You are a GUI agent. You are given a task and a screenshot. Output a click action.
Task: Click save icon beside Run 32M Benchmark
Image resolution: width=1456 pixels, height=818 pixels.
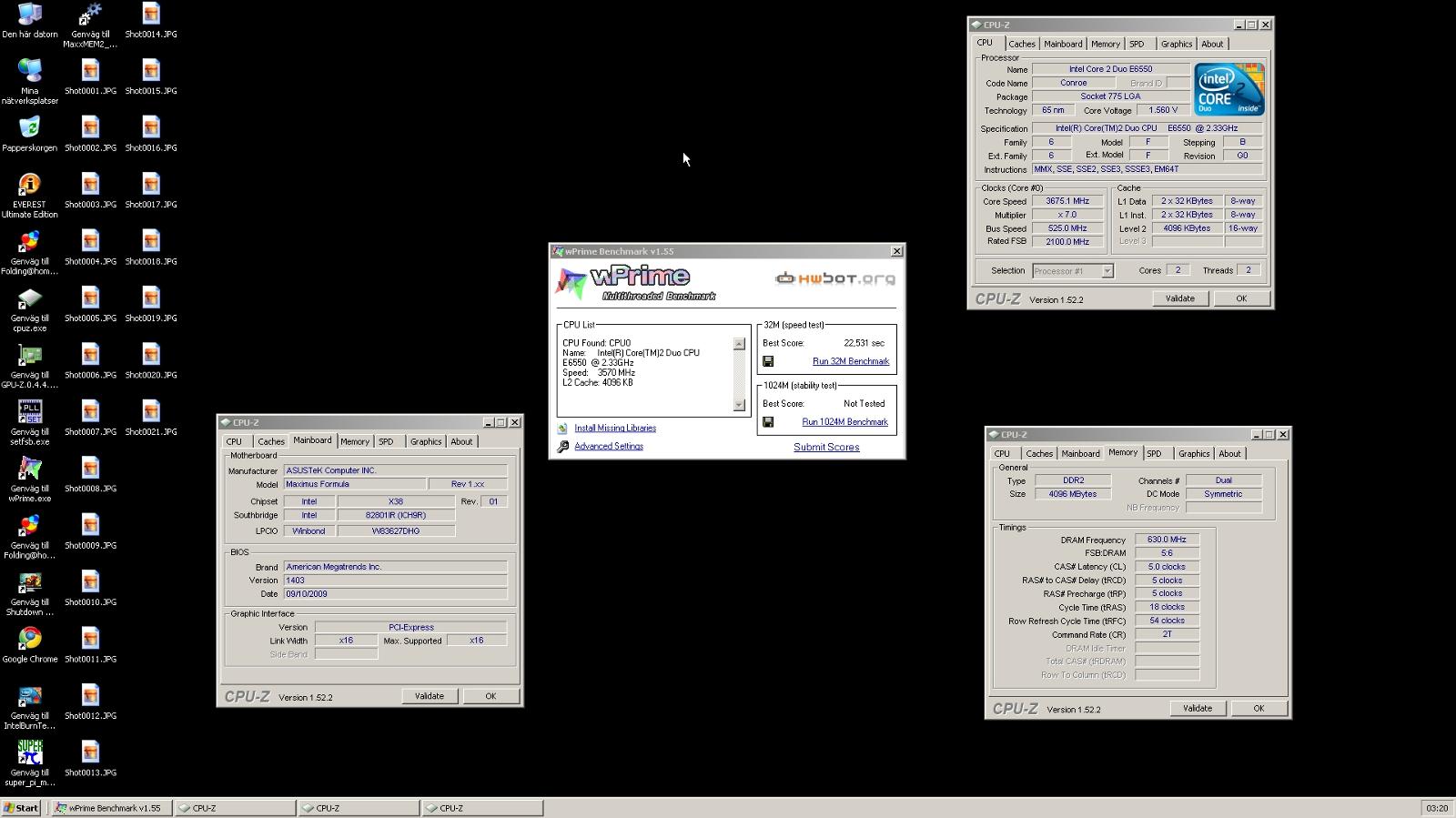[x=768, y=361]
